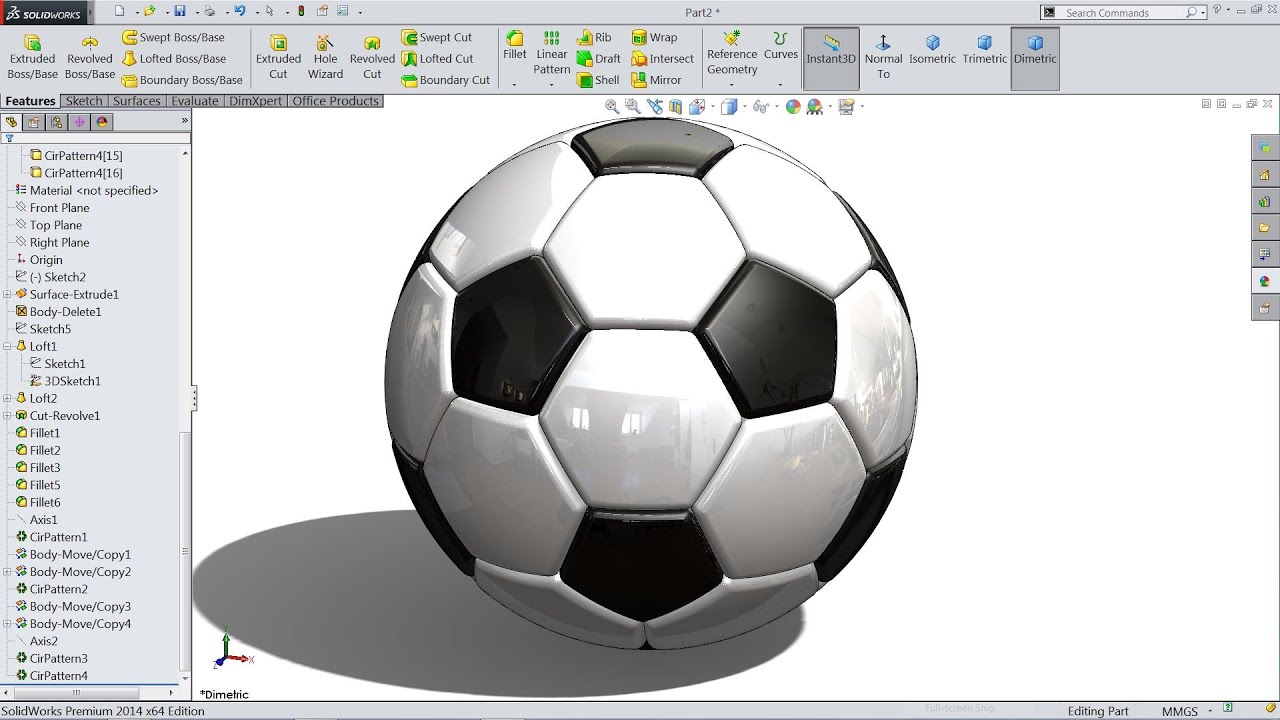
Task: Open the Reference Geometry dropdown
Action: tap(732, 84)
